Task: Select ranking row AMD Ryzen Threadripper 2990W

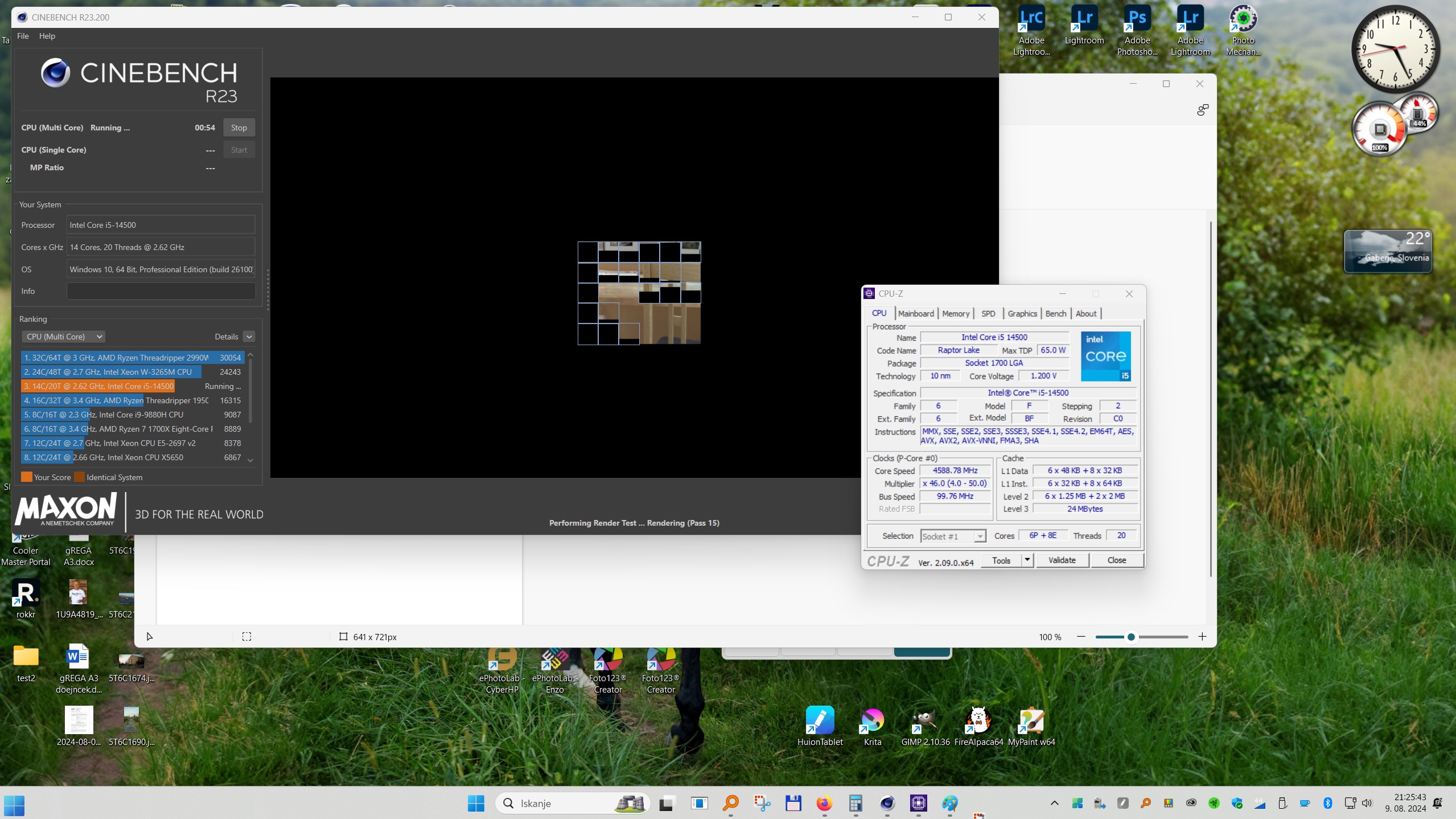Action: point(133,358)
